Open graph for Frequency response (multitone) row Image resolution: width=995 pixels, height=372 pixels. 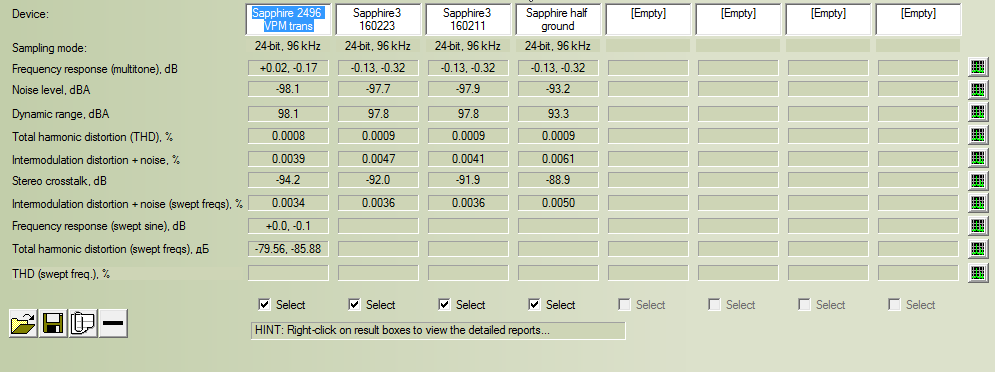[x=977, y=67]
